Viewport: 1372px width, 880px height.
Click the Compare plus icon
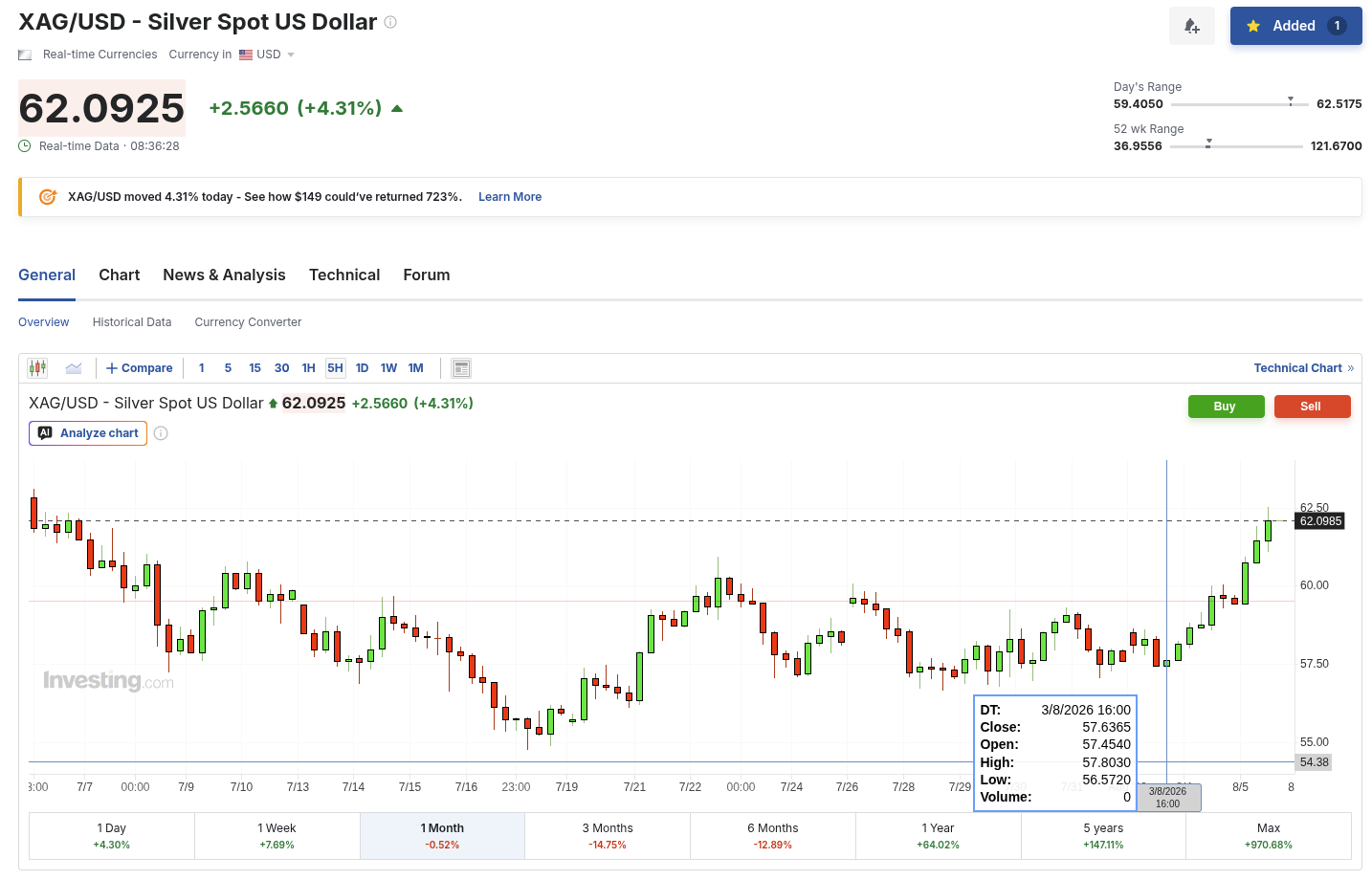[x=112, y=368]
